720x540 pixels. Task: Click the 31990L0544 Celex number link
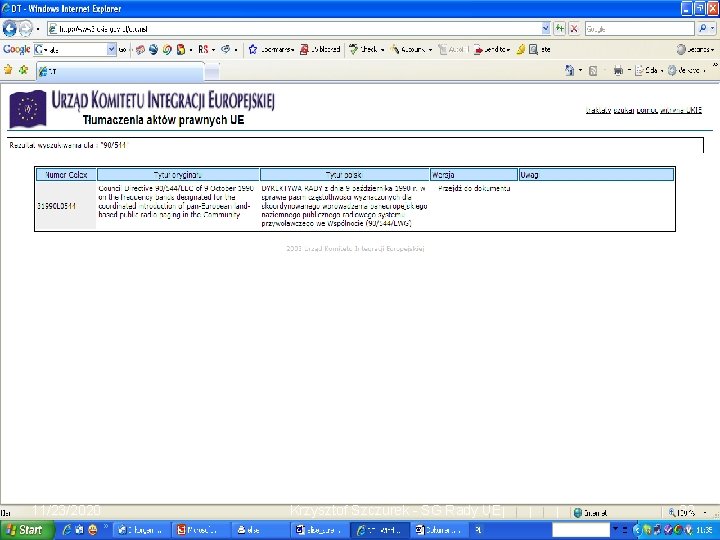tap(56, 206)
